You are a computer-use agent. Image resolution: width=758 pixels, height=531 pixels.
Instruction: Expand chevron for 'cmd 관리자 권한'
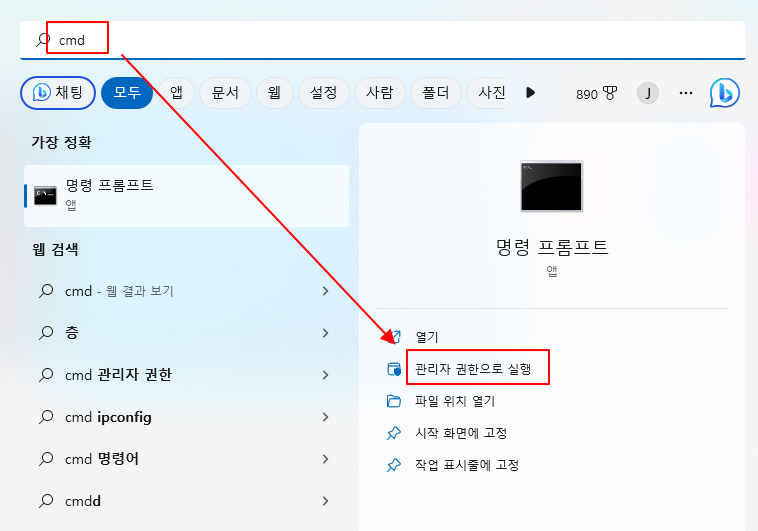(x=325, y=375)
